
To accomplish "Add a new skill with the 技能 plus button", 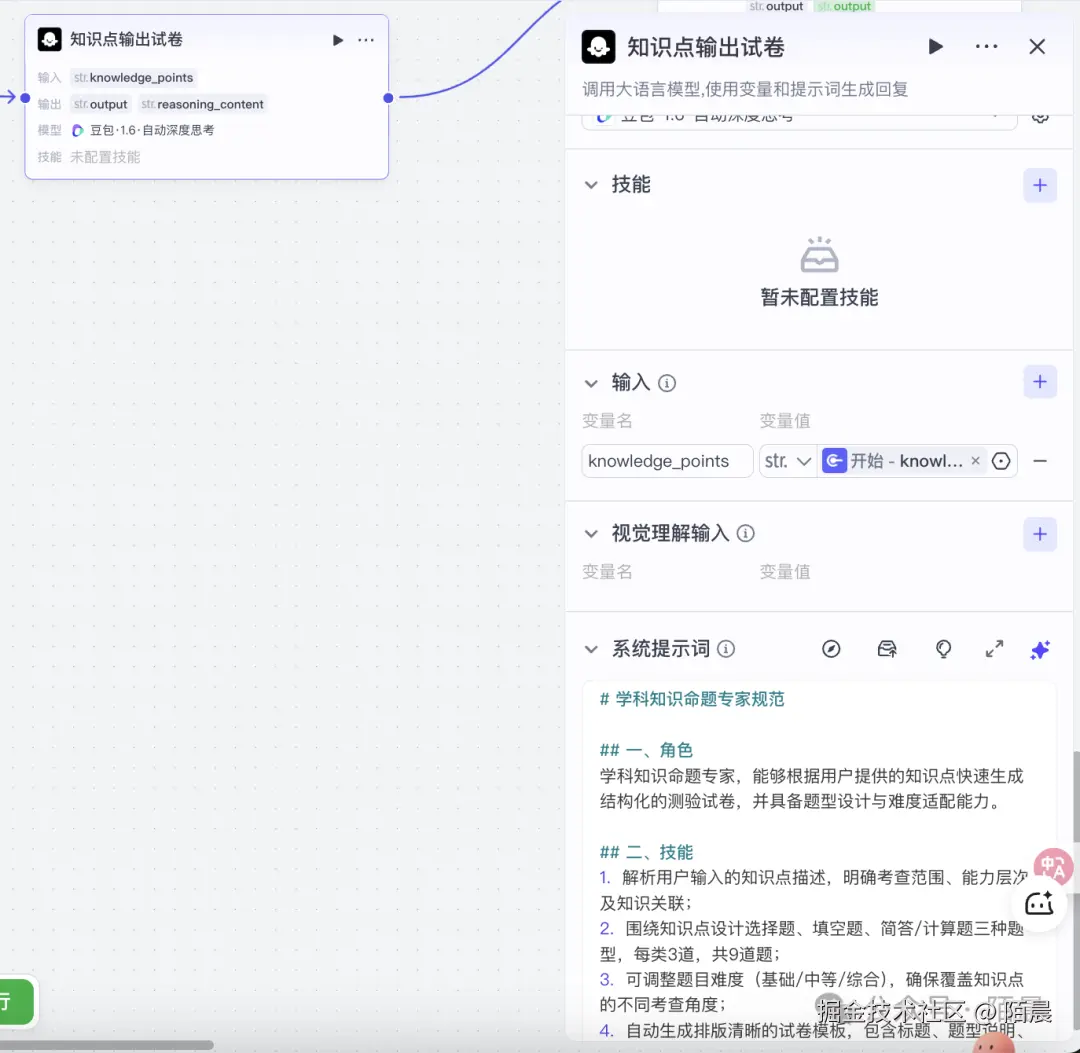I will click(x=1039, y=184).
